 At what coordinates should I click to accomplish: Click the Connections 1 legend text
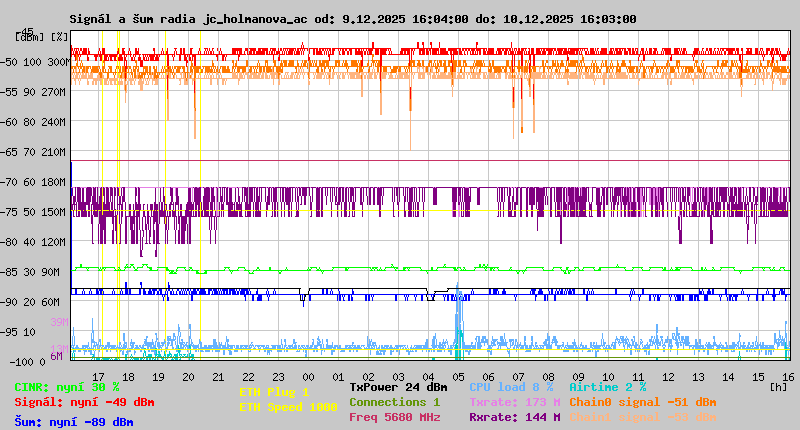[394, 402]
